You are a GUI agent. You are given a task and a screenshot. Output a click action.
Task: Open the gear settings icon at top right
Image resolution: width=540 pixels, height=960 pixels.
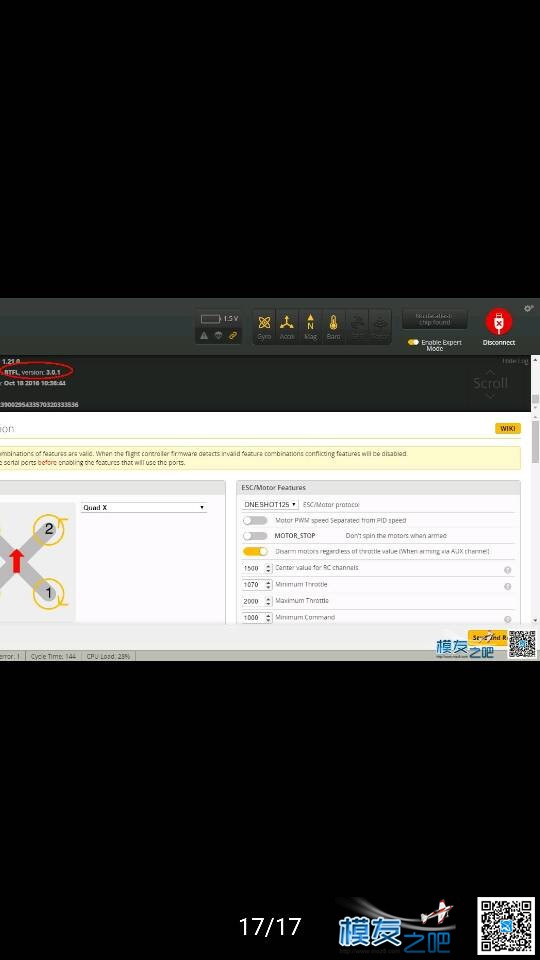pos(528,308)
